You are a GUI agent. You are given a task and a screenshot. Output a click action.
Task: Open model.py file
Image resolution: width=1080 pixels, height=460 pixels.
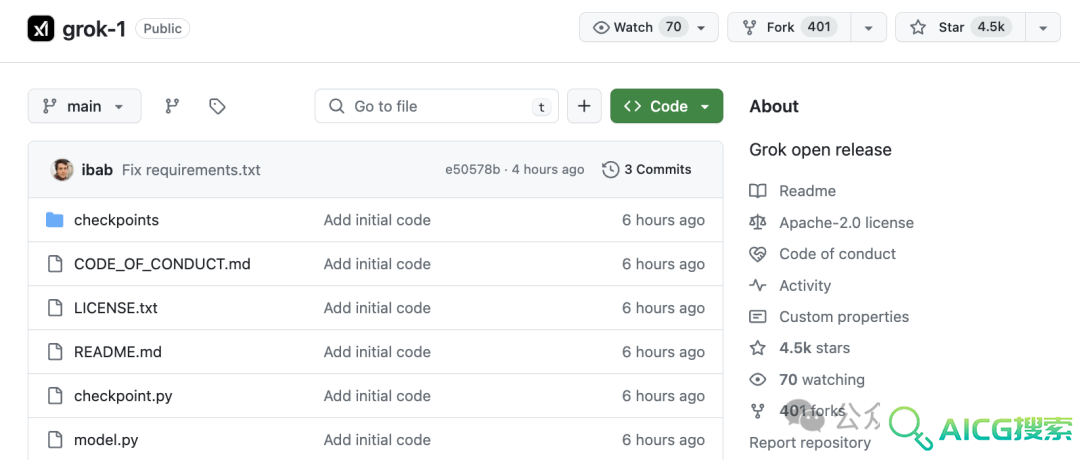(106, 440)
